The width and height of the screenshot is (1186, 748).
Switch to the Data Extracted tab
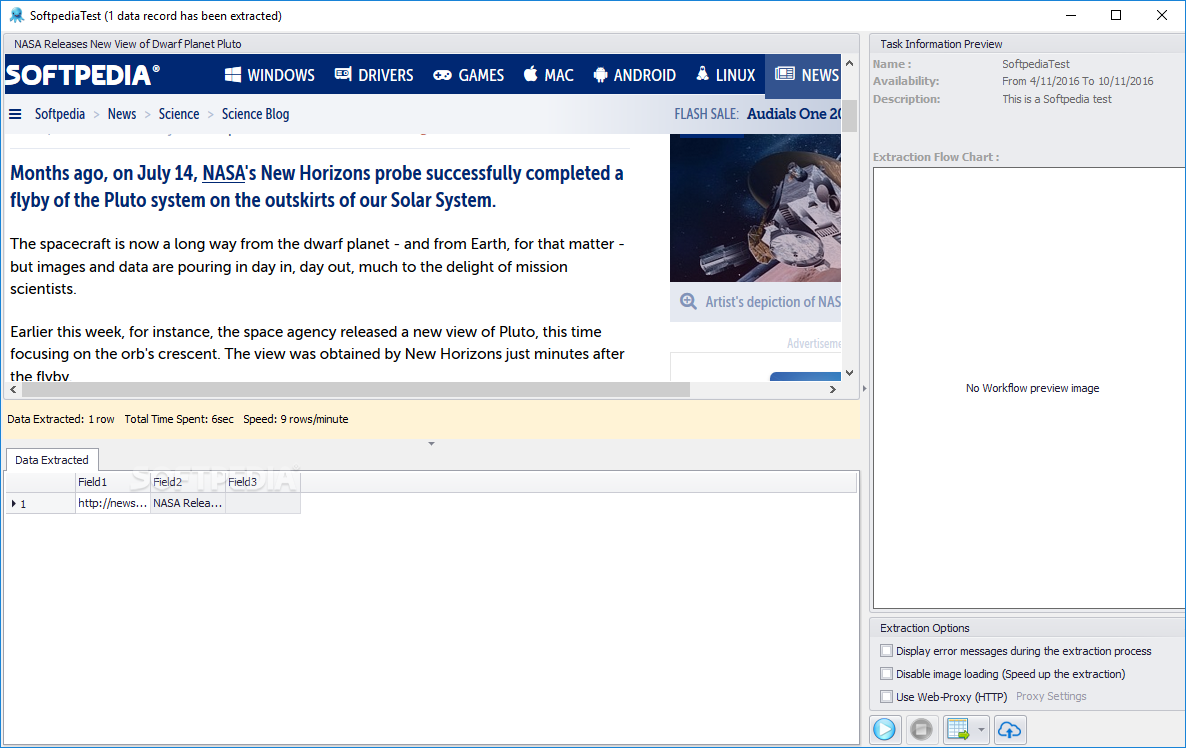coord(51,460)
